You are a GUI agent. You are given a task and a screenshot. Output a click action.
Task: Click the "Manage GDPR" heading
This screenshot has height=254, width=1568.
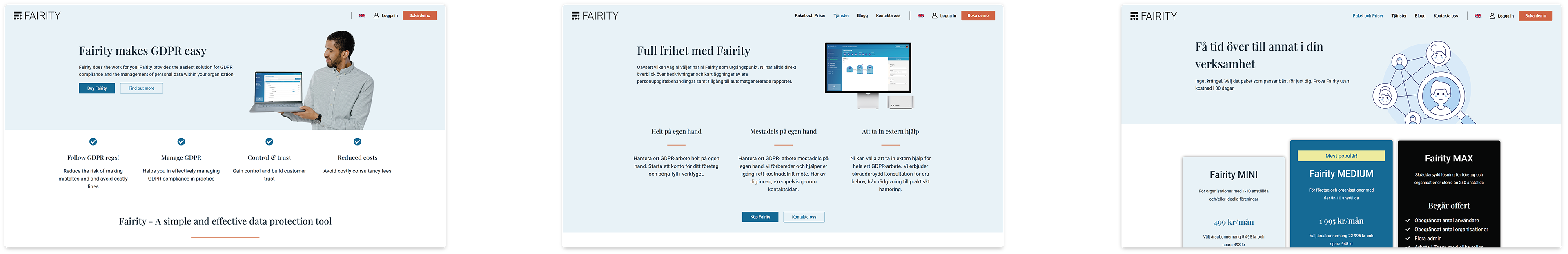181,157
